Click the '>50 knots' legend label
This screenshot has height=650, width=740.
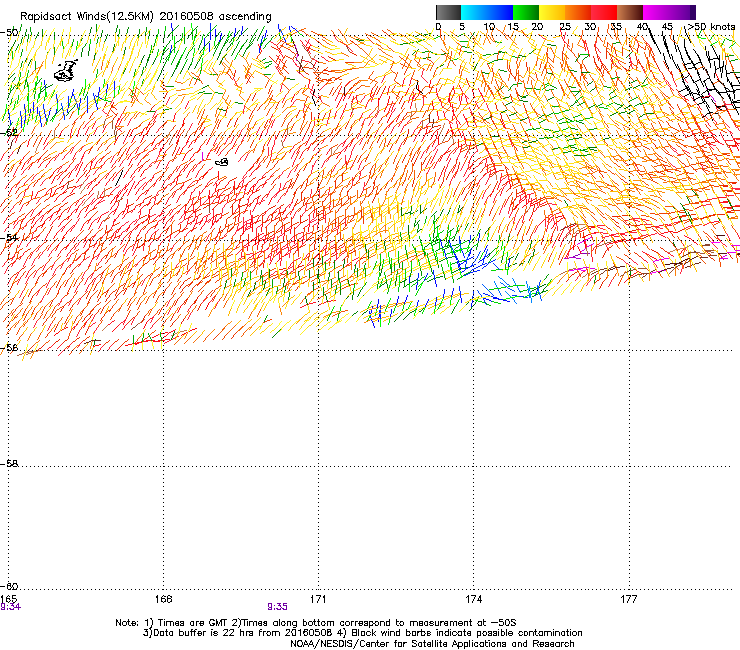click(711, 26)
